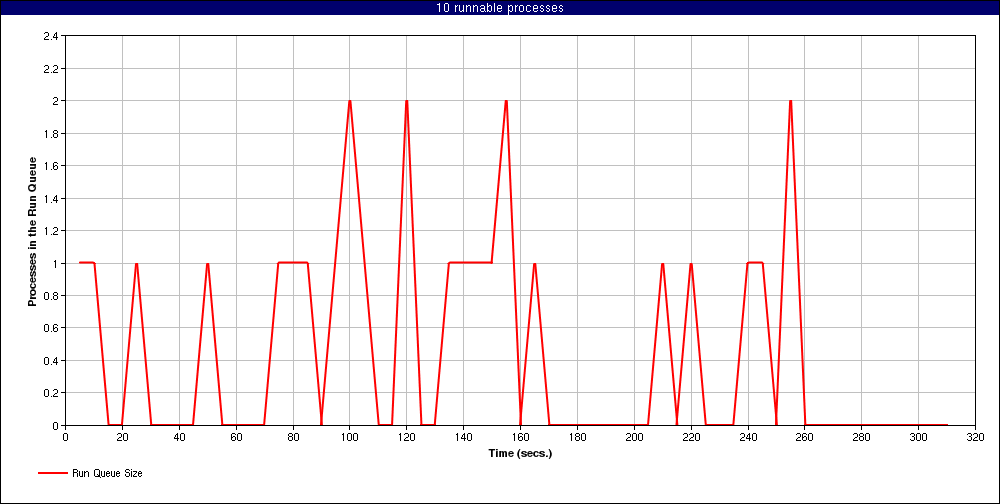
Task: Click the y-axis tick value 2.4
Action: (52, 36)
